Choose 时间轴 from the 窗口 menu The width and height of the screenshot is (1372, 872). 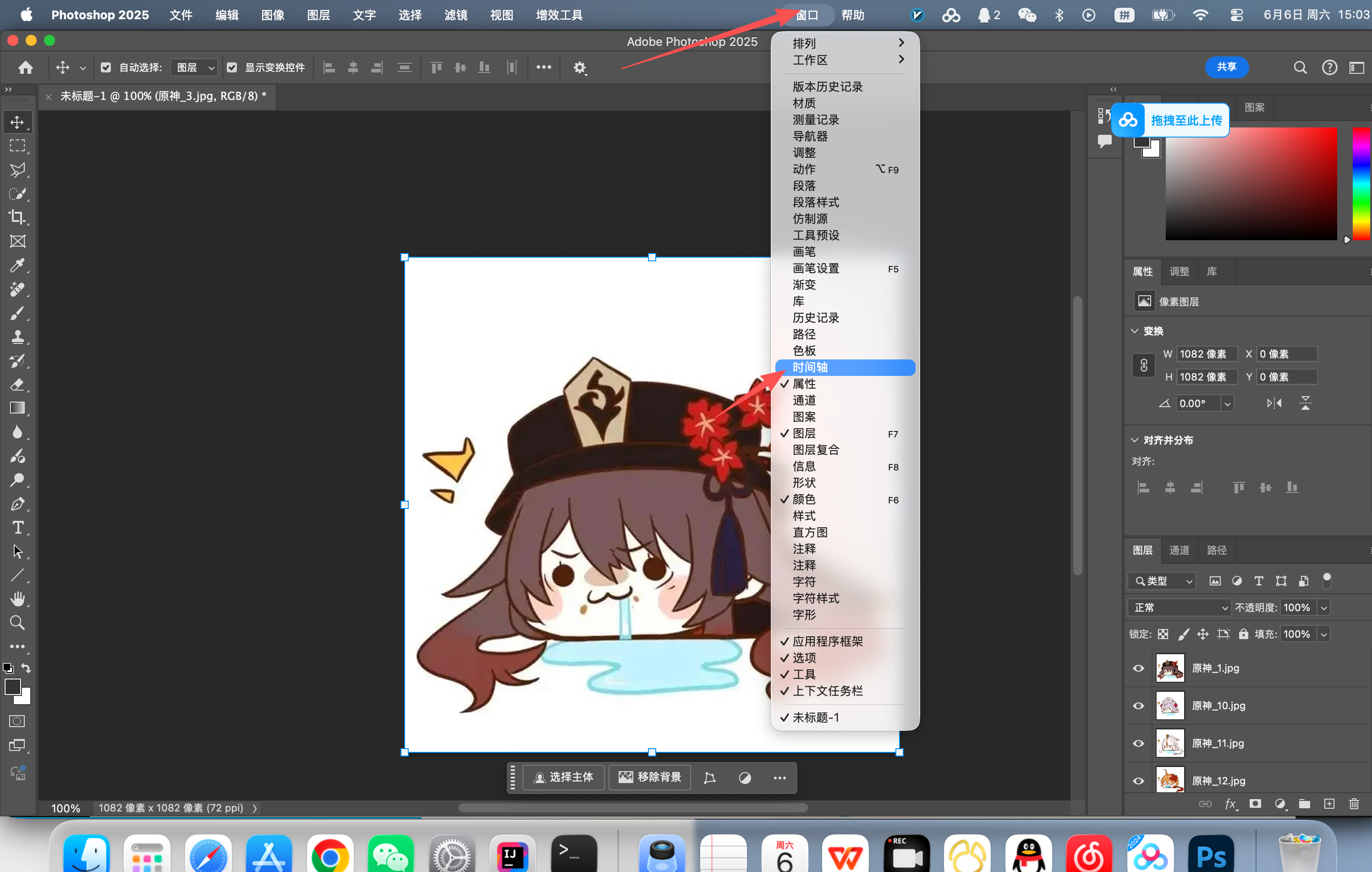(x=845, y=368)
